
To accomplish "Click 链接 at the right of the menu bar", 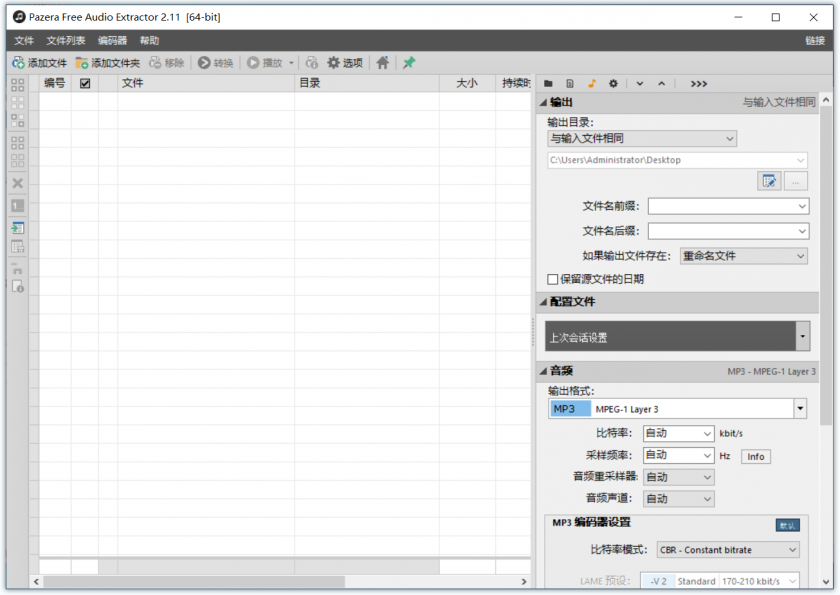I will (815, 41).
